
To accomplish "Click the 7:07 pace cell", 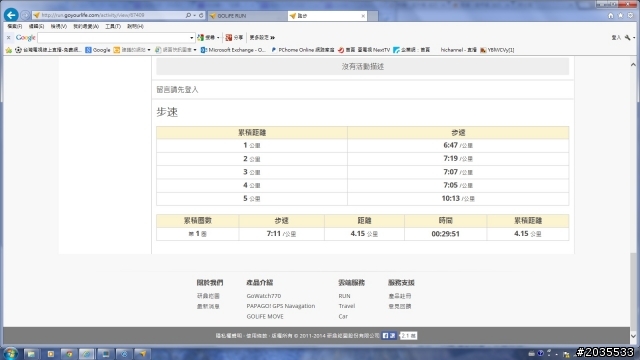I will (x=458, y=172).
